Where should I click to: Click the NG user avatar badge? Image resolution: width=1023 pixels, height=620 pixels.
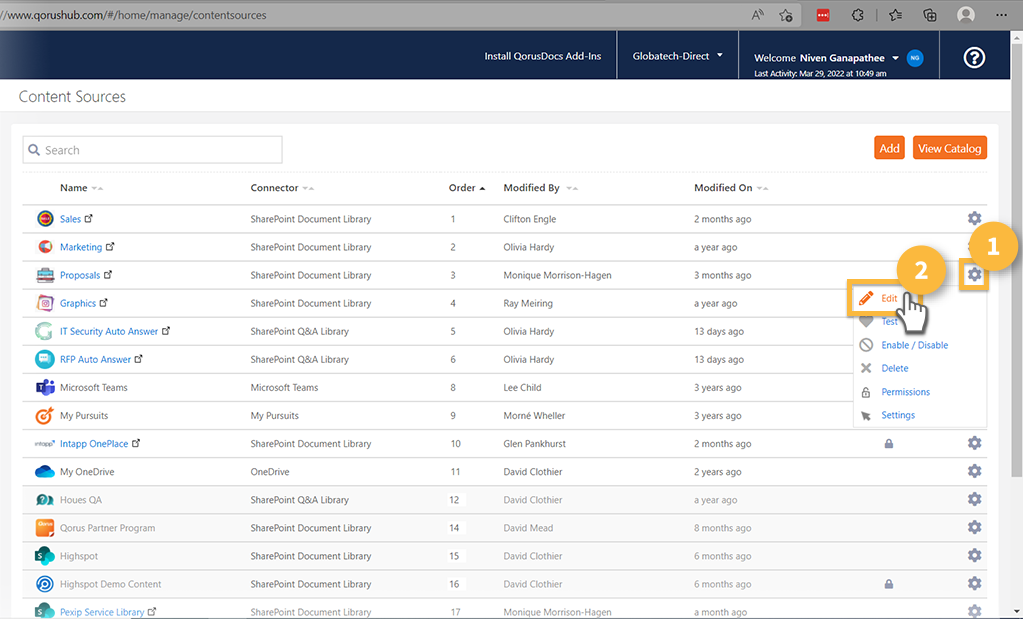pyautogui.click(x=915, y=58)
